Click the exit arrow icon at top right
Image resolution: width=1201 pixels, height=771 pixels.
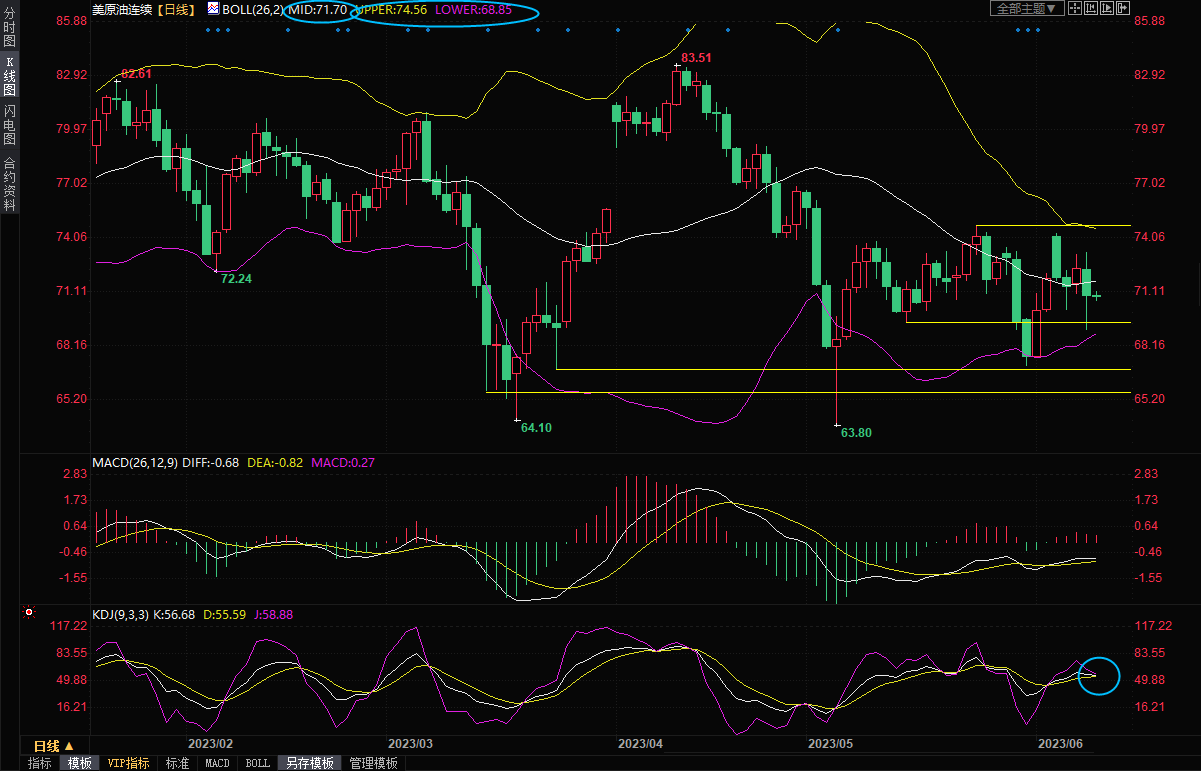pos(1122,8)
